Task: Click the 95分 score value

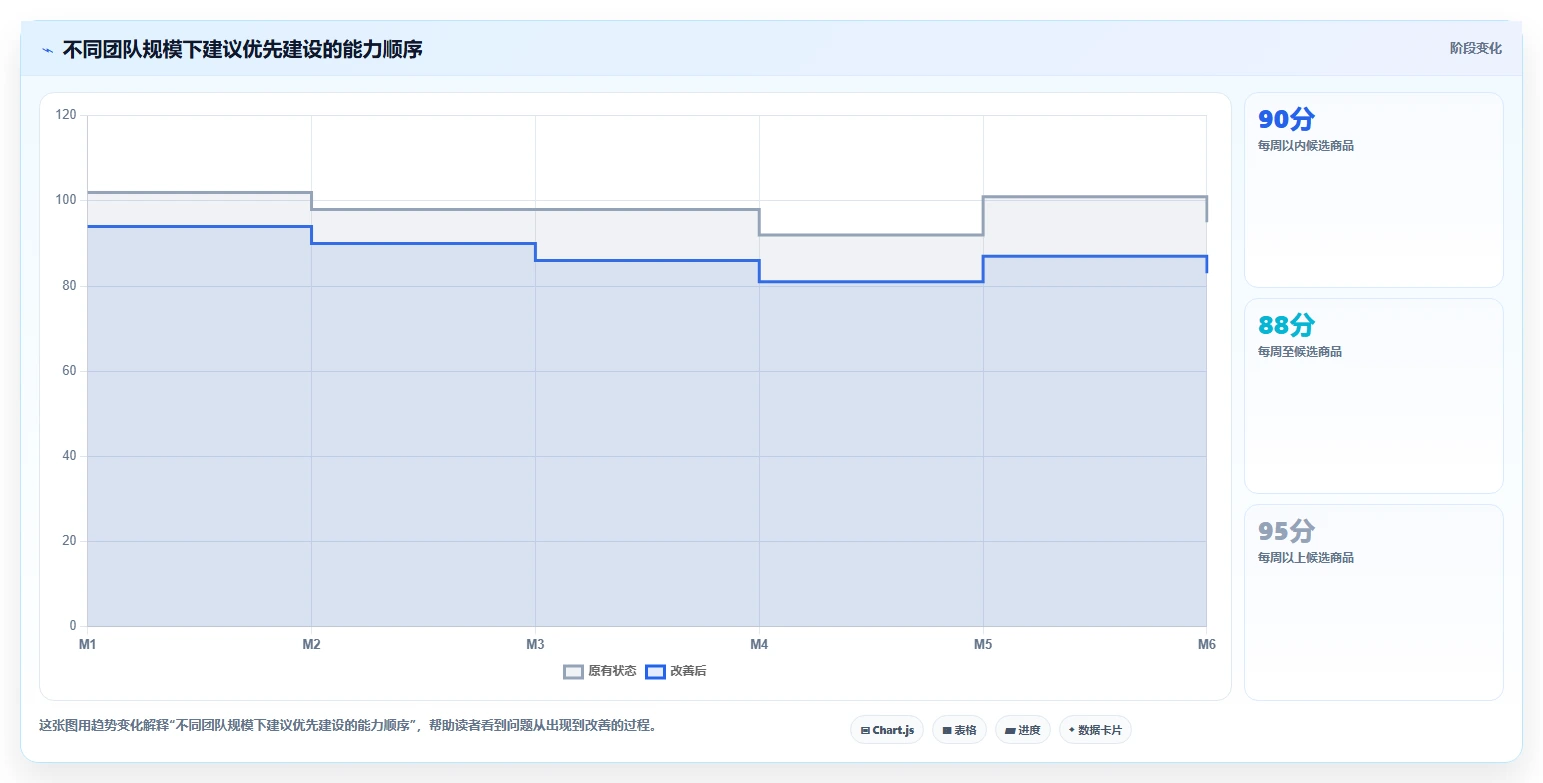Action: pos(1286,531)
